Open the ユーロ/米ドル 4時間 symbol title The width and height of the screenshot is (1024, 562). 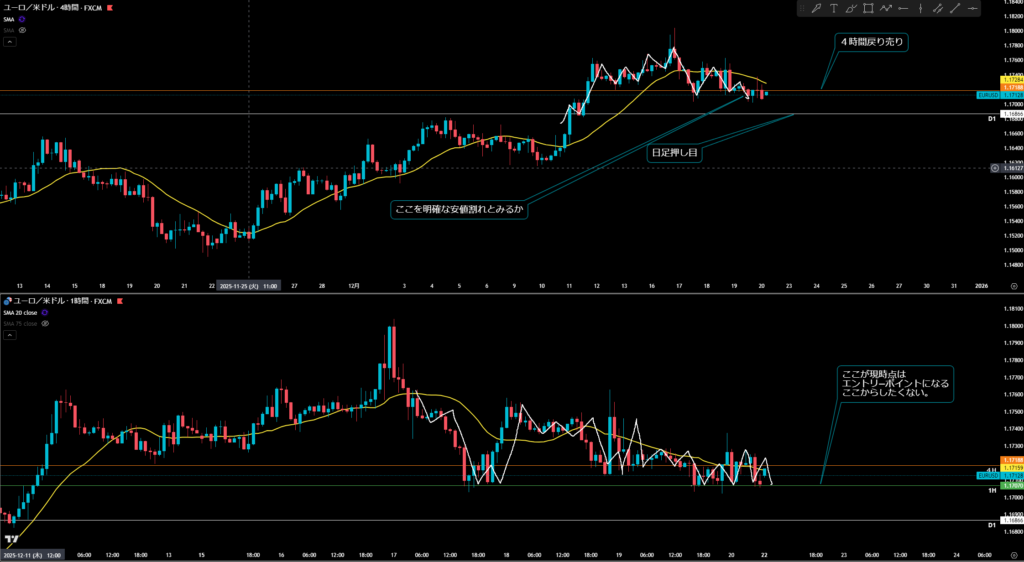50,8
